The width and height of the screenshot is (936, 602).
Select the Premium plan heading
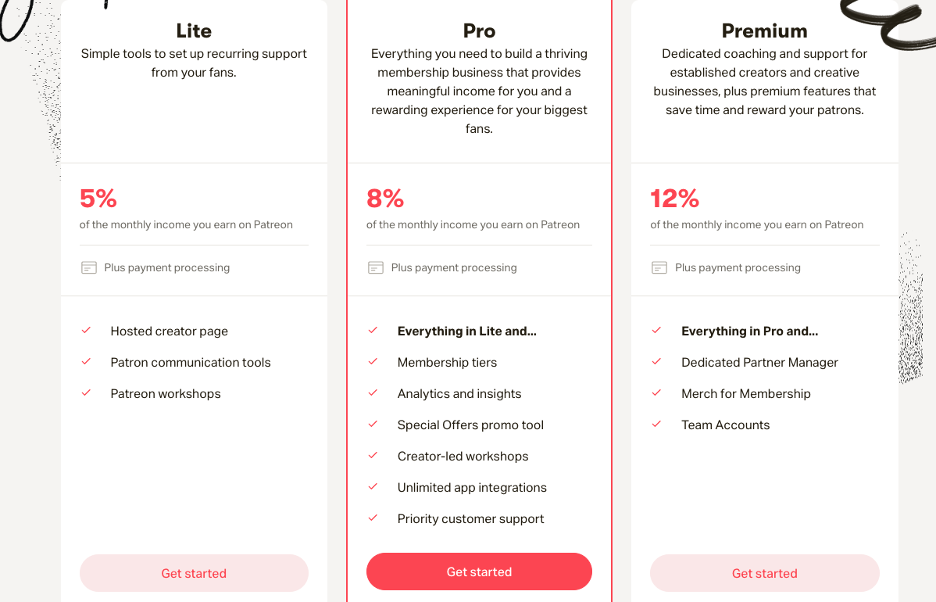[x=764, y=30]
